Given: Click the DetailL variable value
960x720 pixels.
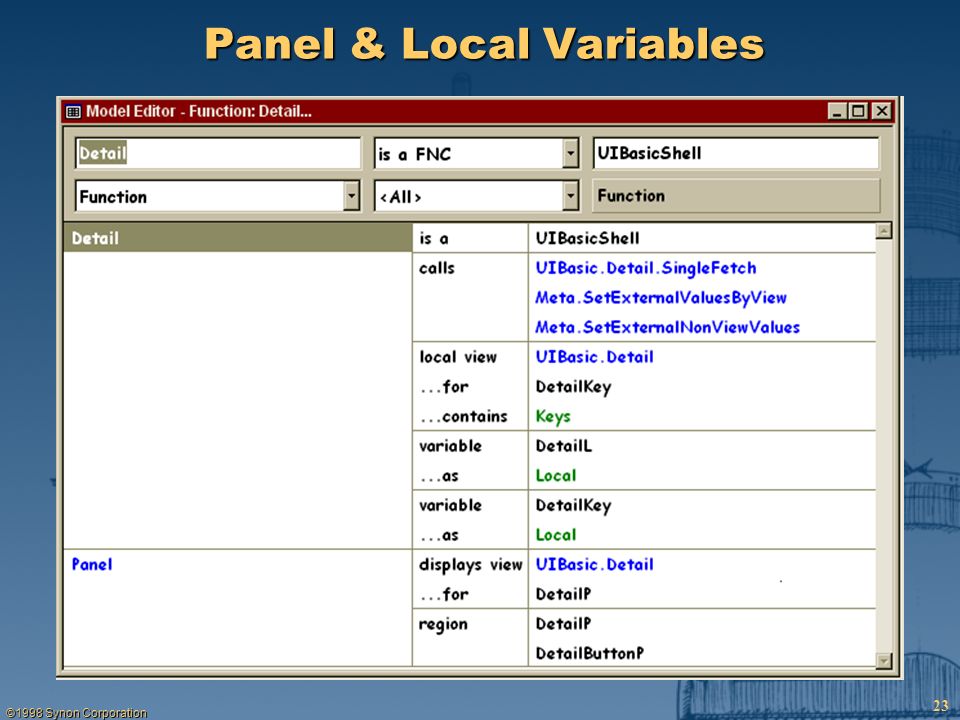Looking at the screenshot, I should [564, 446].
